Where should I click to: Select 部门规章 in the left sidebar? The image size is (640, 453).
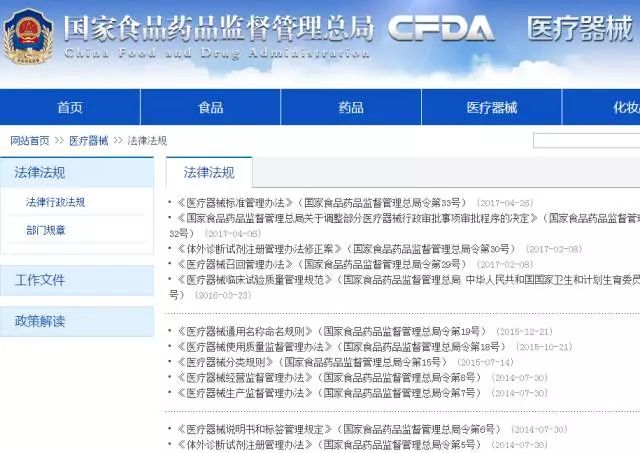46,230
